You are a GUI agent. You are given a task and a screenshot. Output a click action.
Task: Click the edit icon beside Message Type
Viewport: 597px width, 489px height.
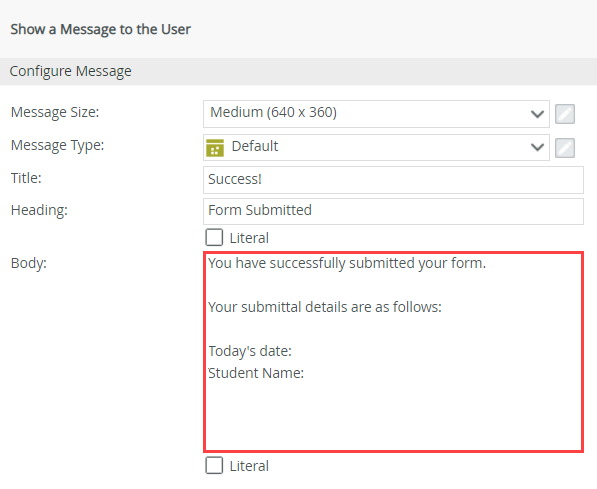565,147
